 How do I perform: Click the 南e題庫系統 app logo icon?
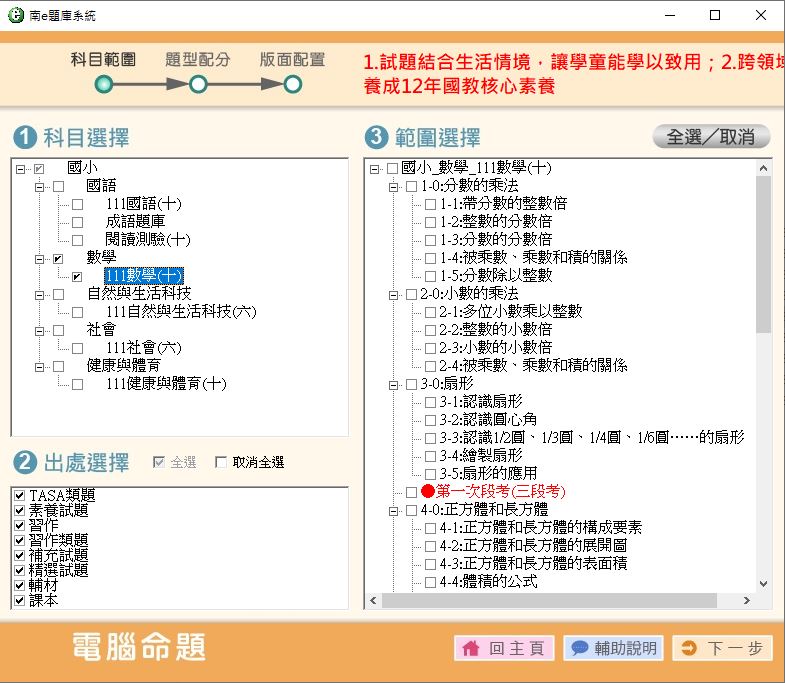click(16, 15)
